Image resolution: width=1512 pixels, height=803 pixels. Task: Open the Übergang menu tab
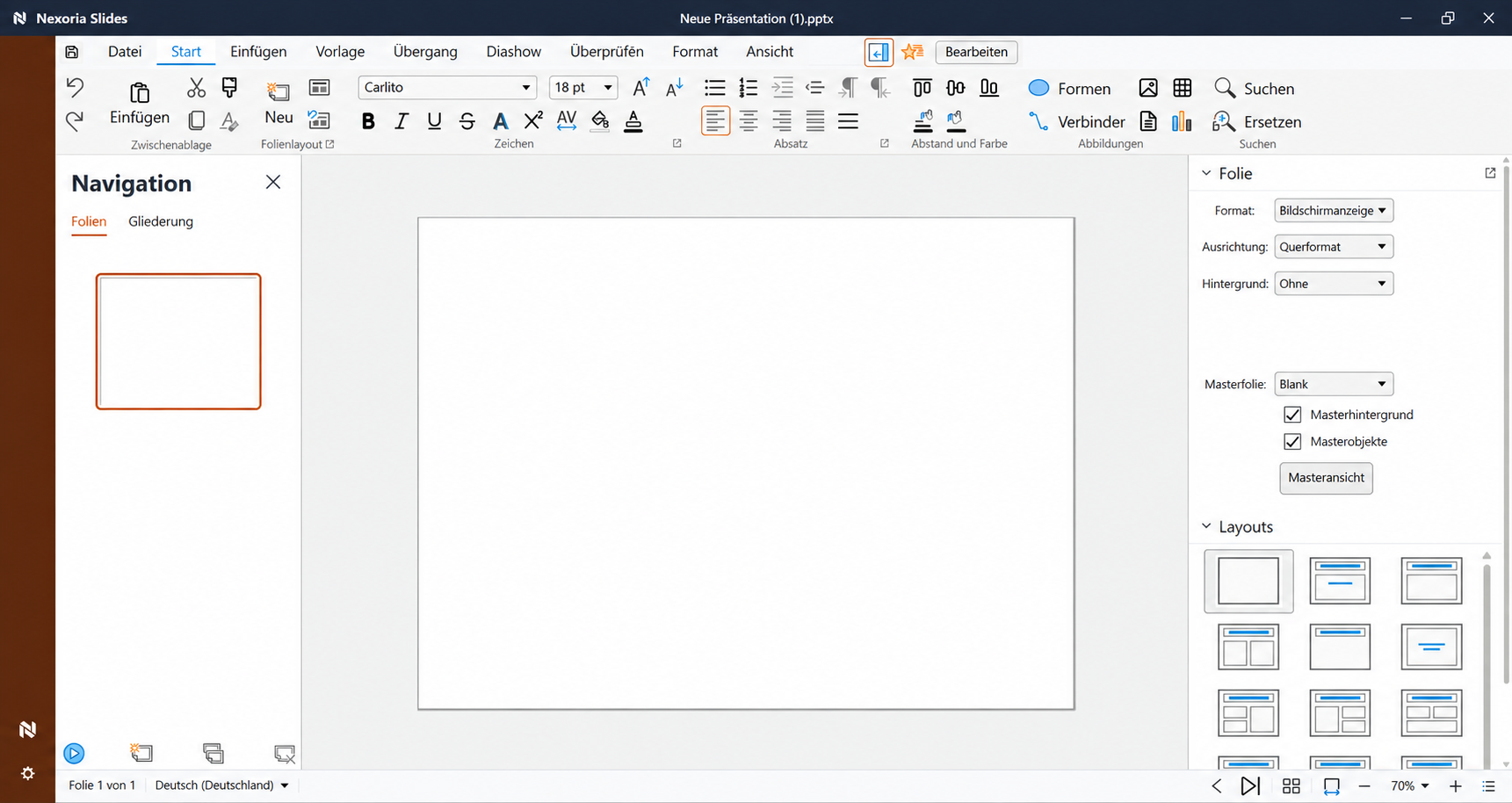[x=425, y=52]
